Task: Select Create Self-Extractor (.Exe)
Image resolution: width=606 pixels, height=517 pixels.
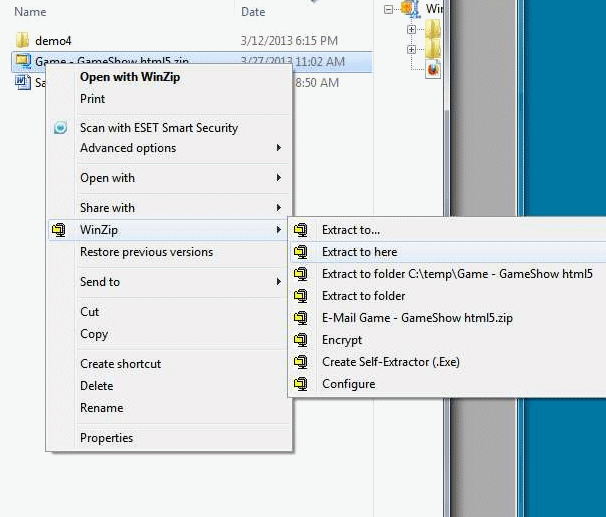Action: pyautogui.click(x=391, y=362)
